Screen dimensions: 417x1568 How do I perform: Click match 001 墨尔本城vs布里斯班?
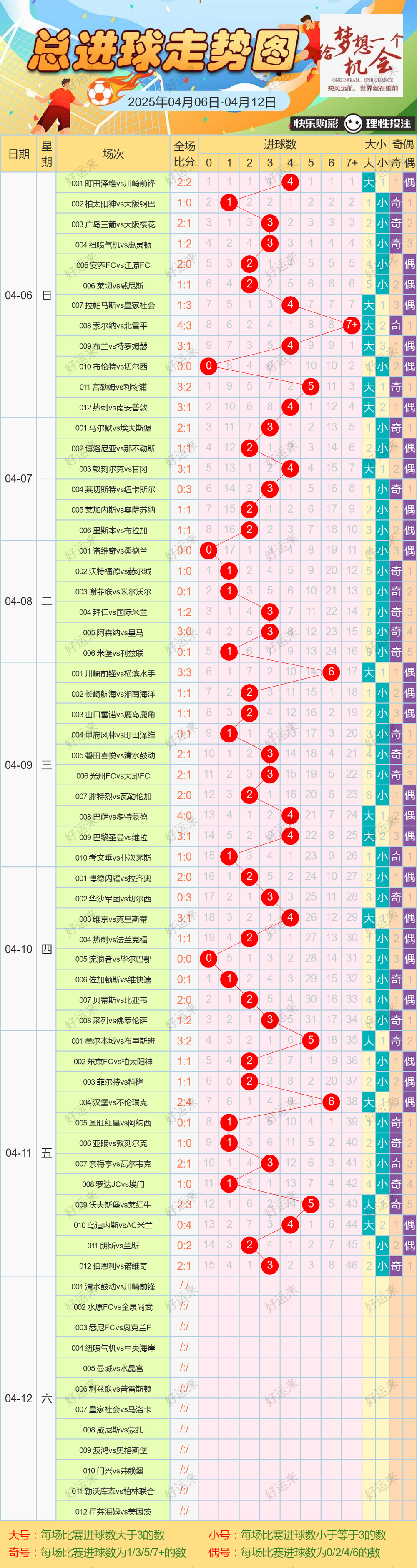pos(113,1041)
